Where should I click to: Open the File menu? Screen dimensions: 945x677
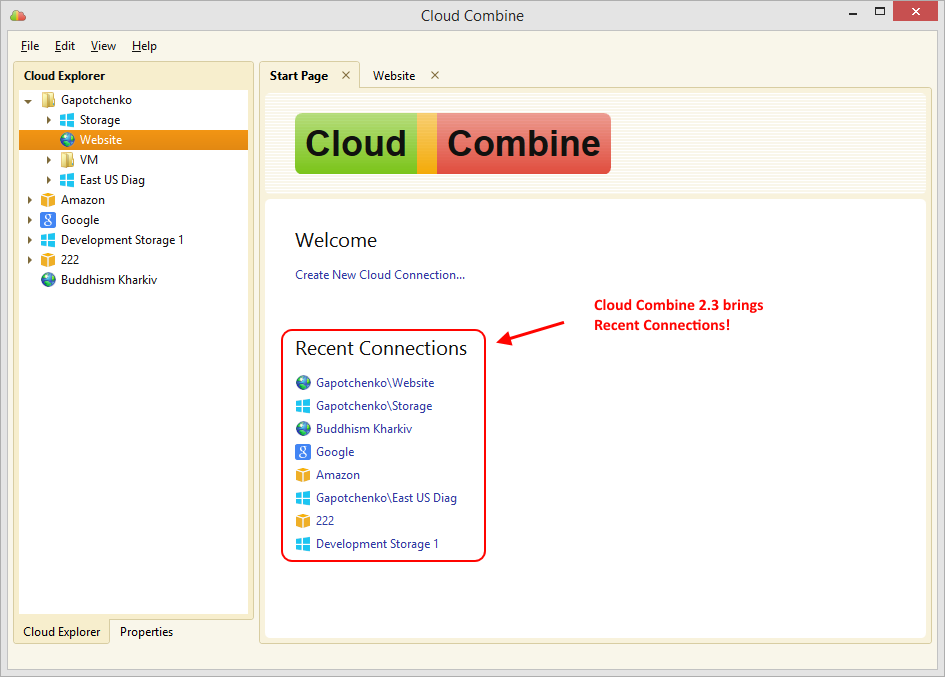click(30, 46)
